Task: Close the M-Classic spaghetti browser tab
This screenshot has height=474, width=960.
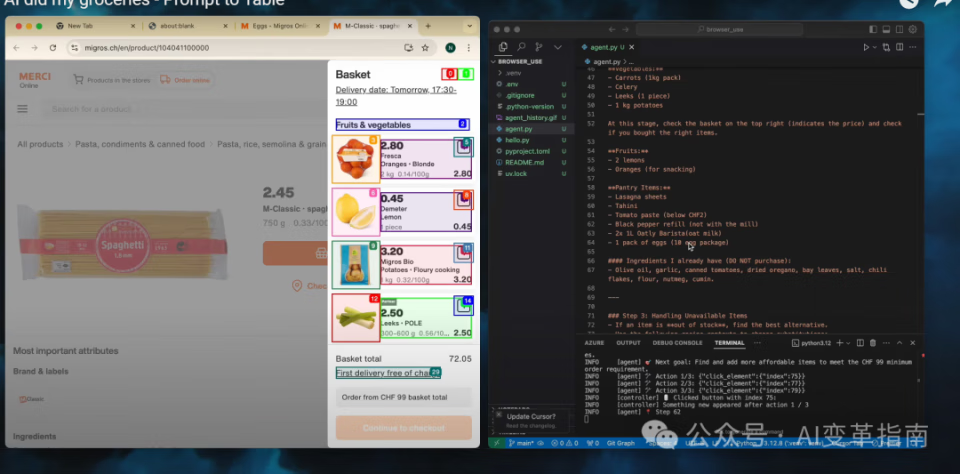Action: 410,26
